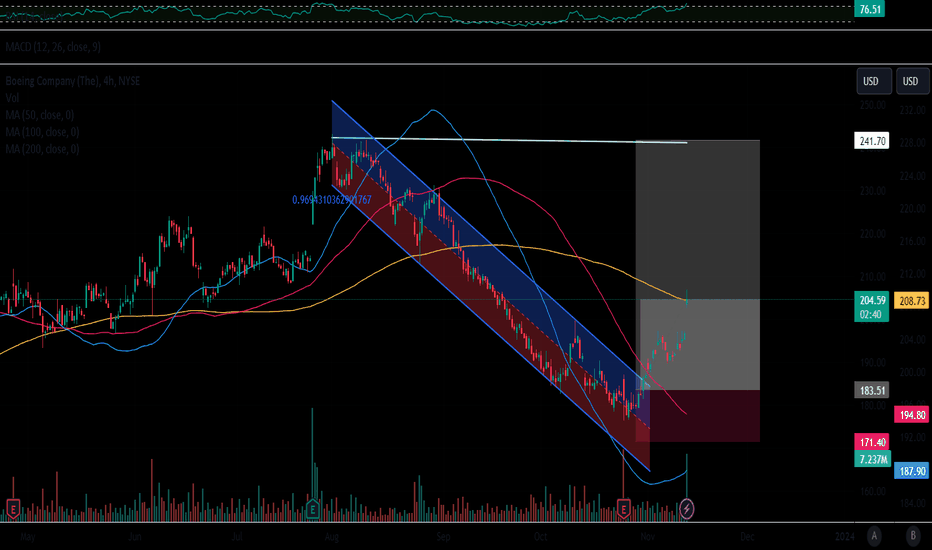This screenshot has height=550, width=932.
Task: Click the Jun label on time axis
Action: click(135, 537)
